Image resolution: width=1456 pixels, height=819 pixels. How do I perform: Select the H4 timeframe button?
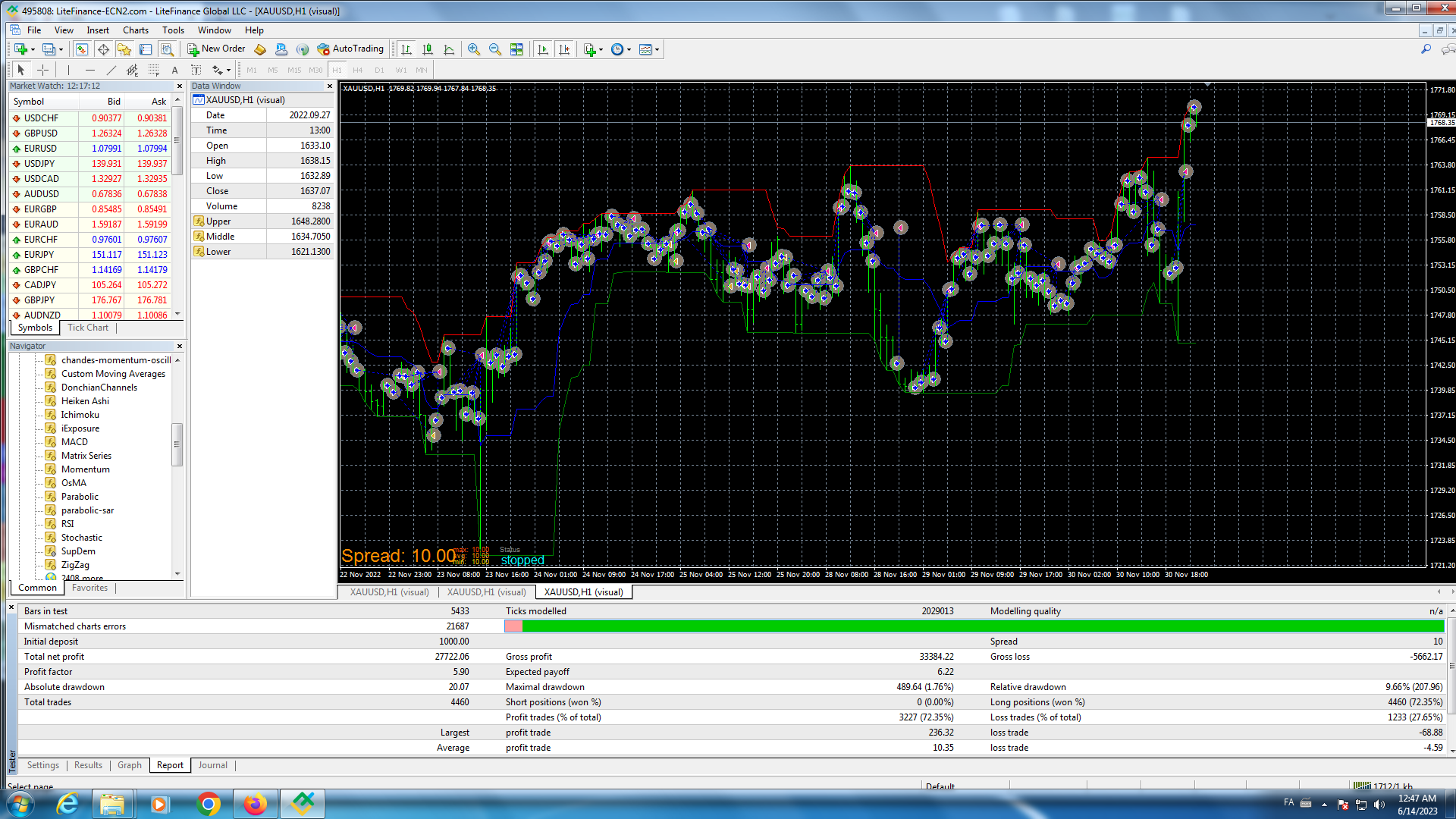pyautogui.click(x=358, y=70)
